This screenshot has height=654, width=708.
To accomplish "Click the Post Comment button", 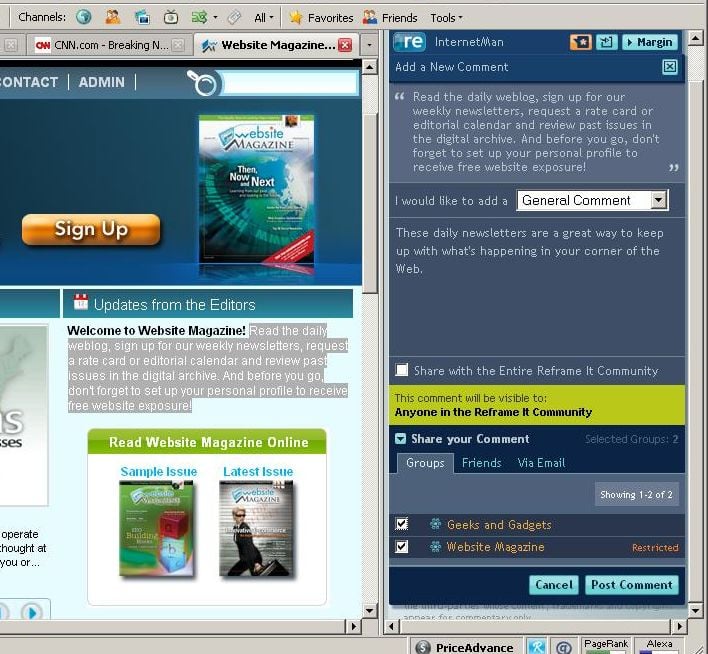I will (x=632, y=585).
